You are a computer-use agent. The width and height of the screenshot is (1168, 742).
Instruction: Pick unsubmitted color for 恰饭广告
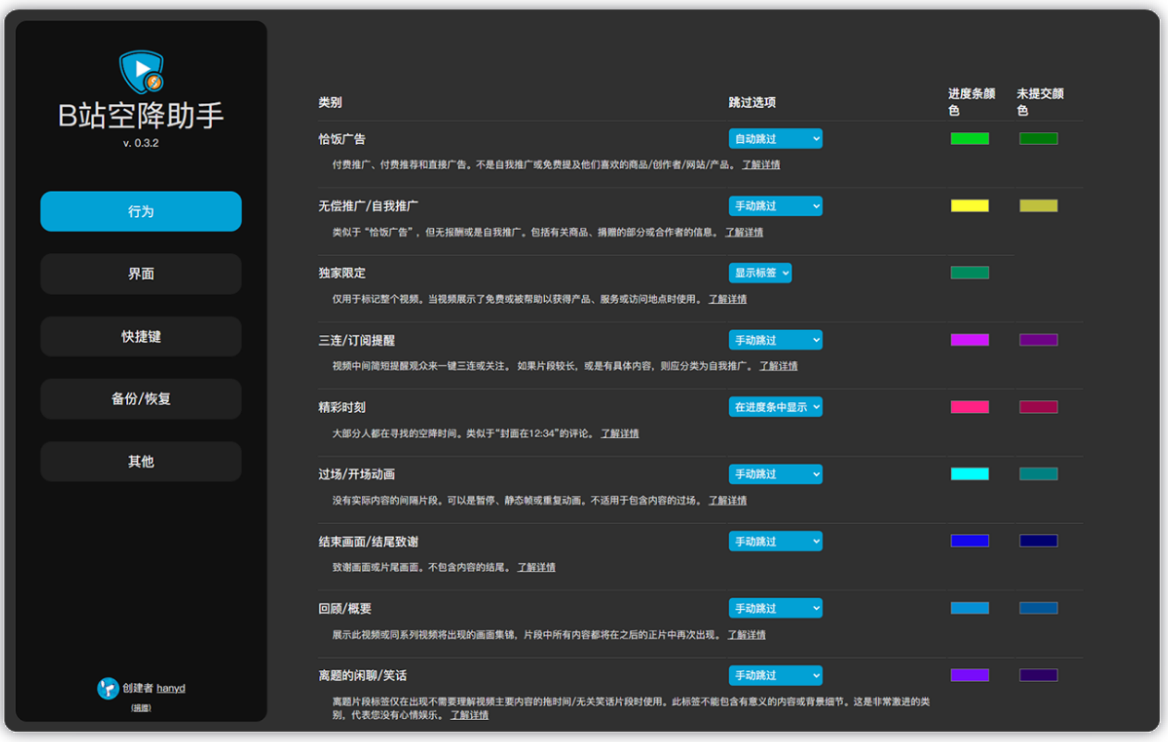coord(1038,139)
